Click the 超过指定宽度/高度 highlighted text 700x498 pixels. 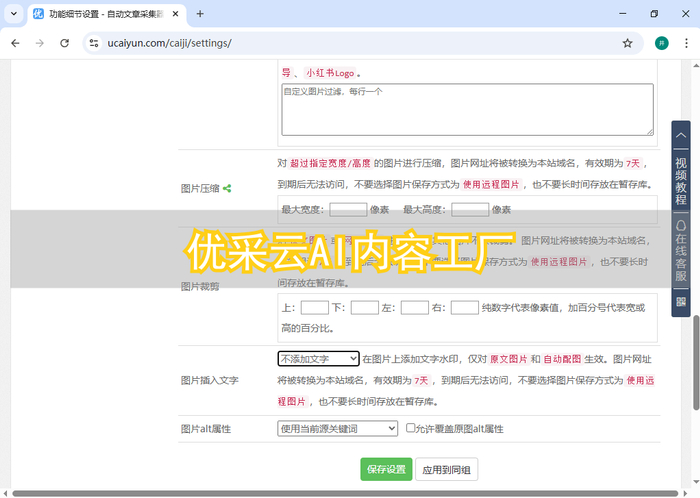click(x=330, y=163)
